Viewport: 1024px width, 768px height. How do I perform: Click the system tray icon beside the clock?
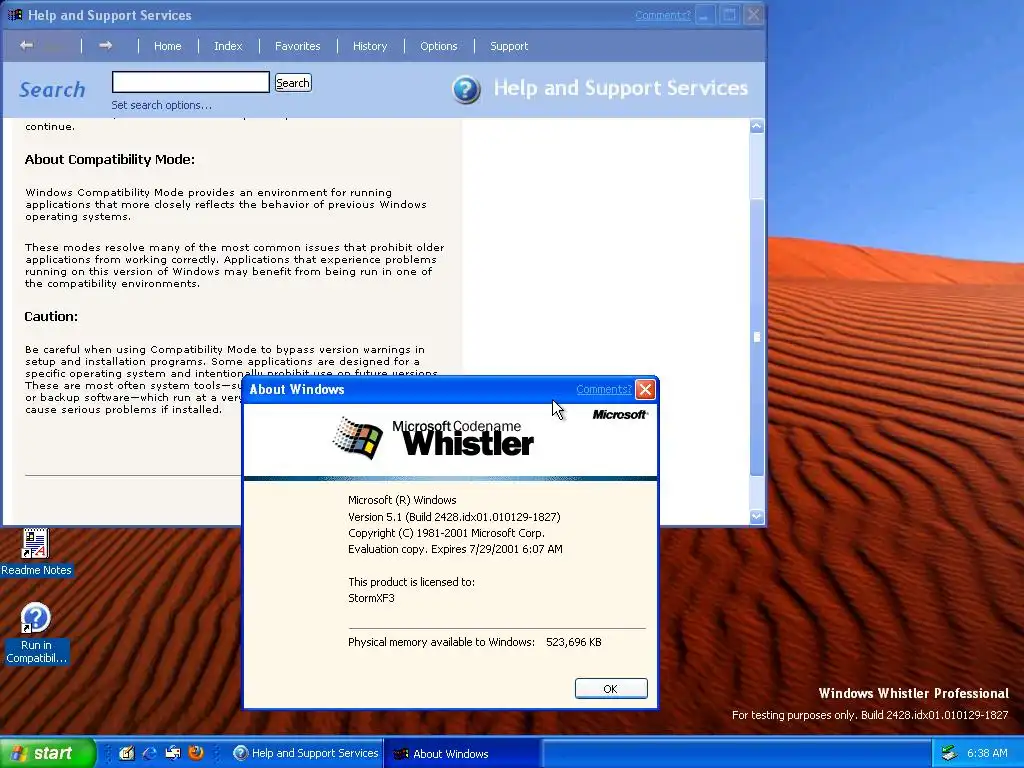[950, 753]
